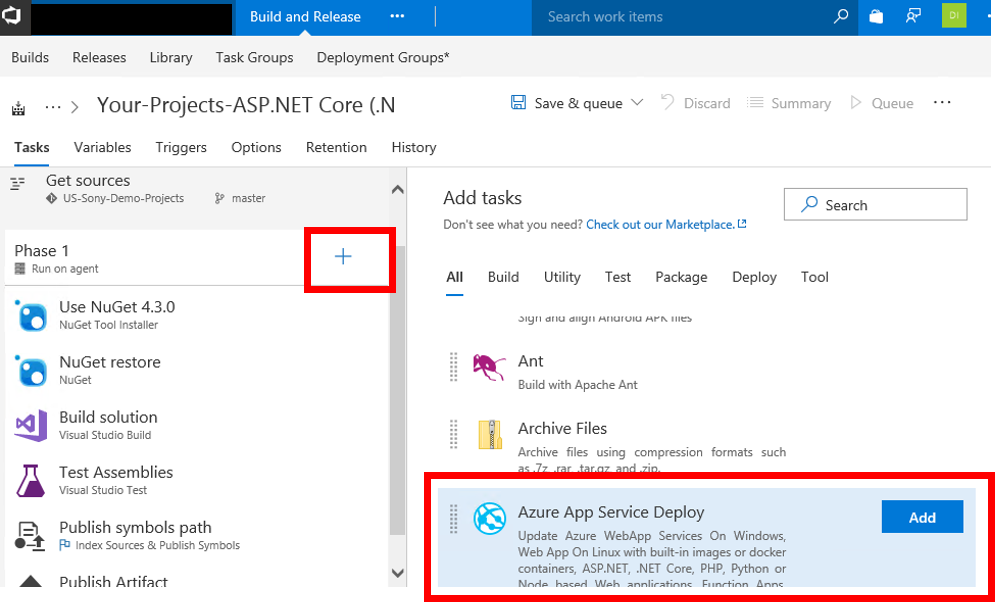Filter tasks by Deploy tab
998x610 pixels.
tap(754, 278)
